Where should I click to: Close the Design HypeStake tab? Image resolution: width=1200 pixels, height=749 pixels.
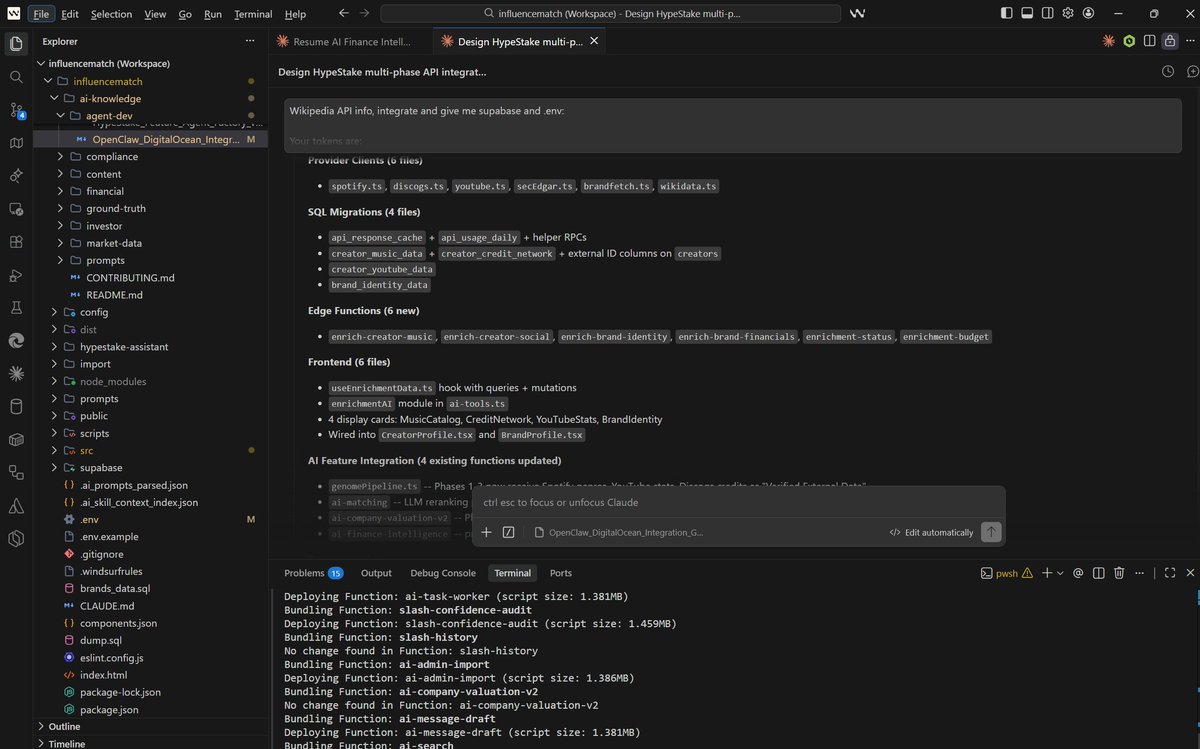(x=594, y=41)
